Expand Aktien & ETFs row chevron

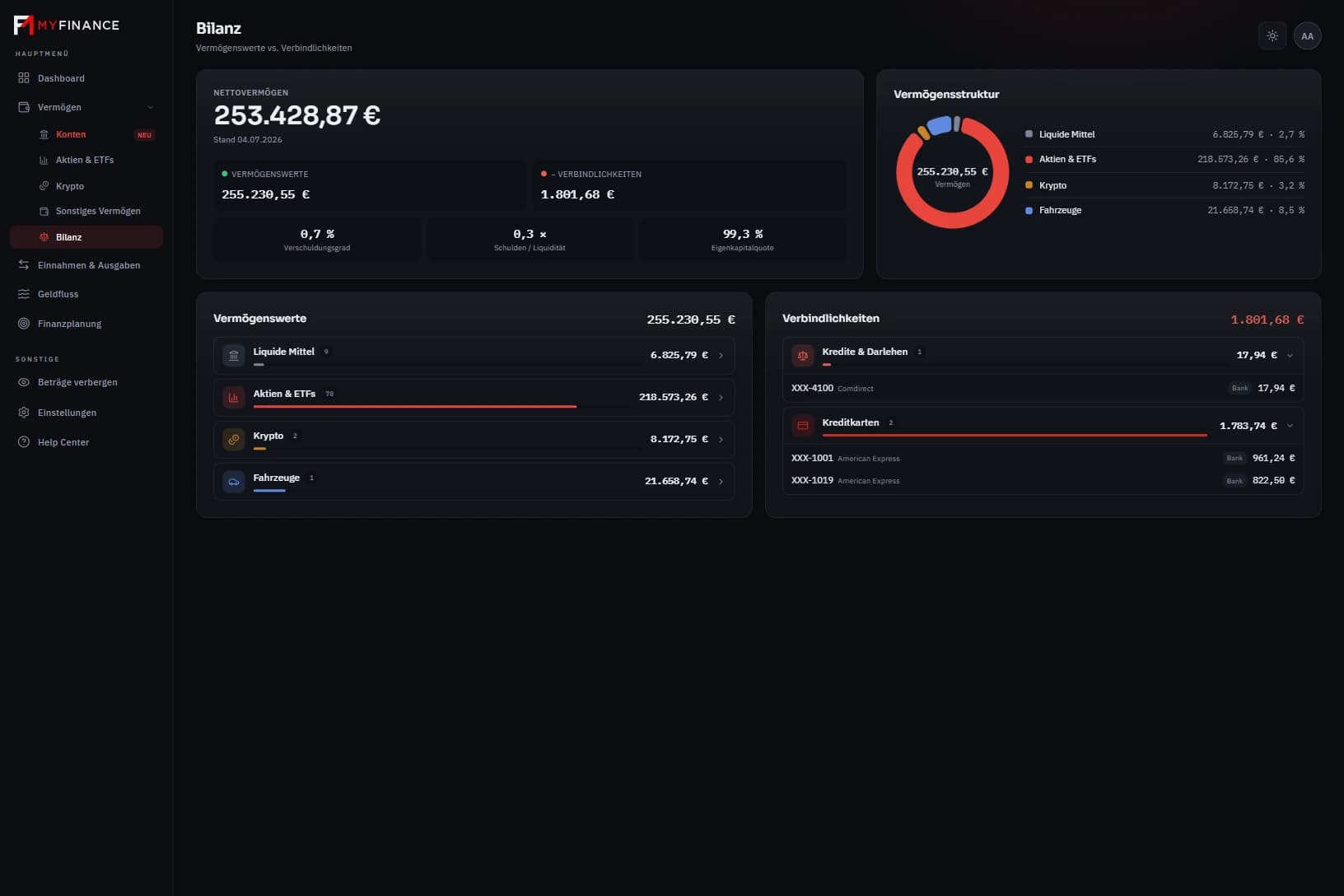click(x=721, y=398)
